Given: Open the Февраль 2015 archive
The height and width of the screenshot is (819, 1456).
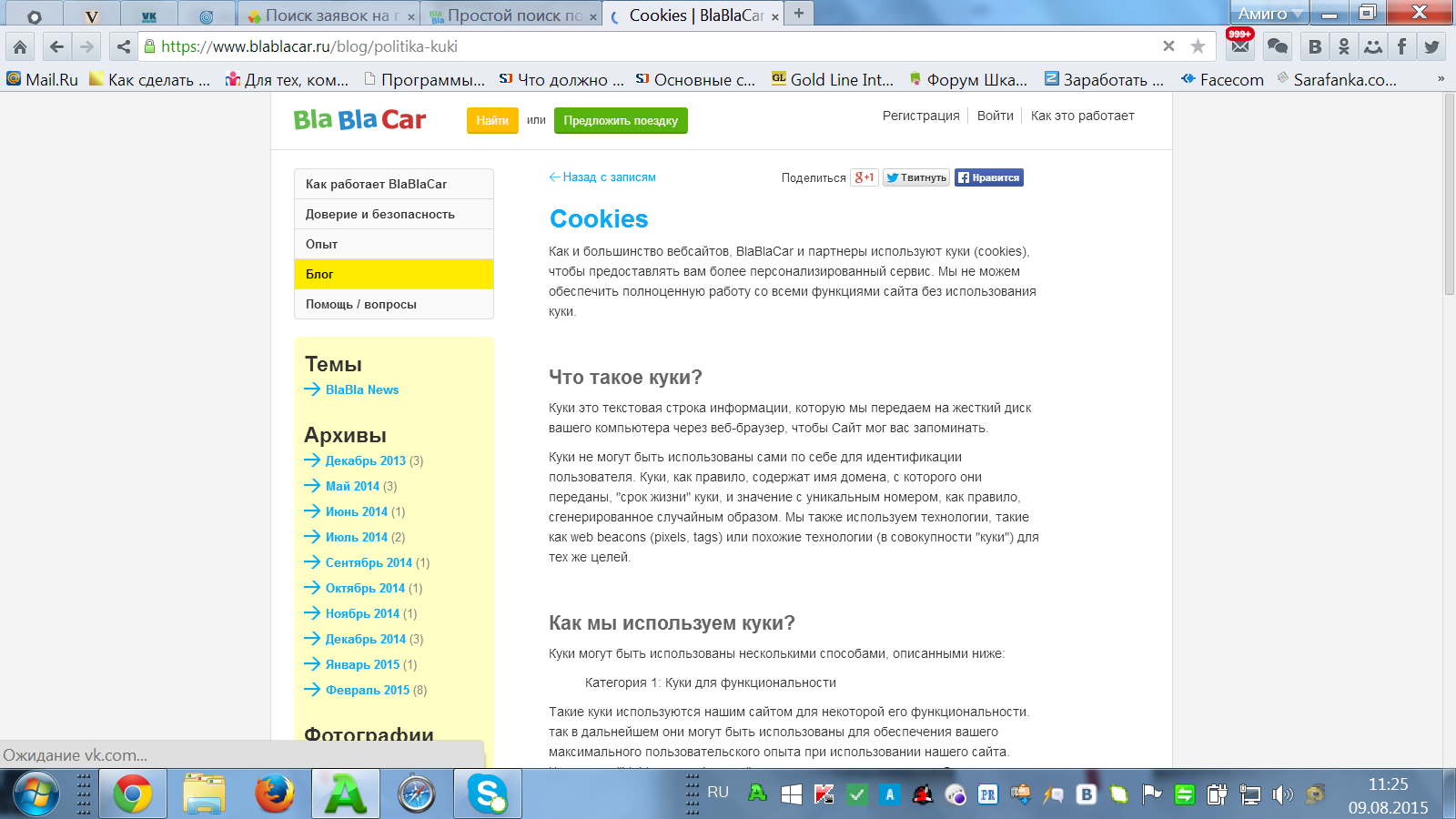Looking at the screenshot, I should coord(368,690).
